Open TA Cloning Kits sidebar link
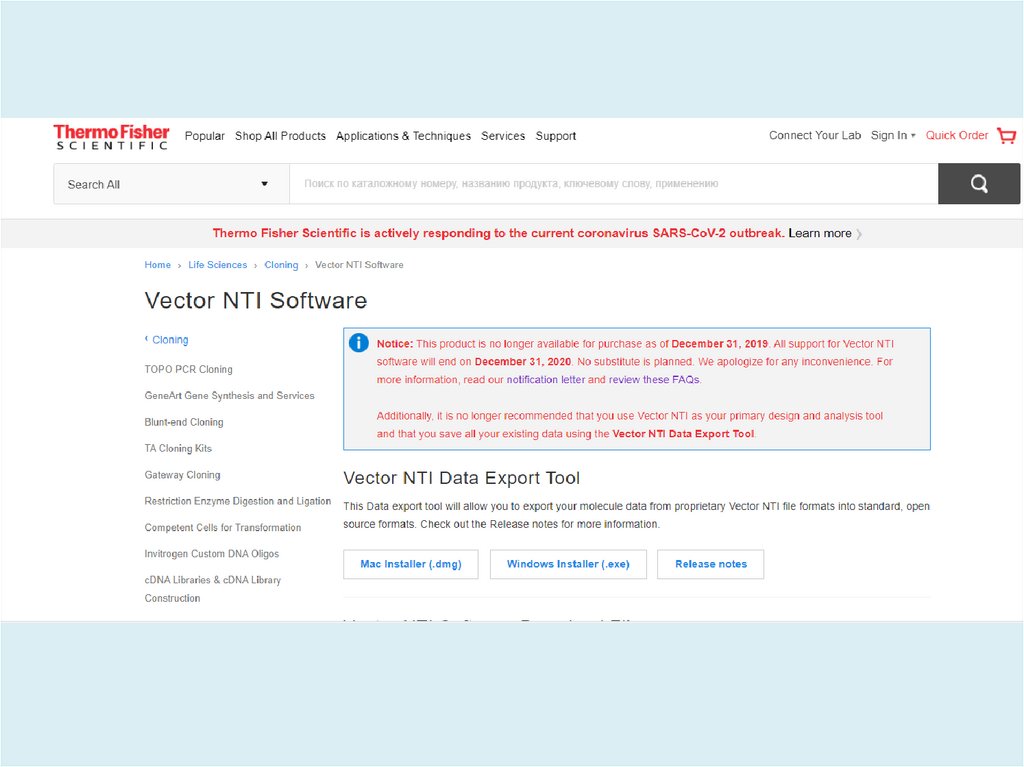The height and width of the screenshot is (767, 1024). coord(178,448)
